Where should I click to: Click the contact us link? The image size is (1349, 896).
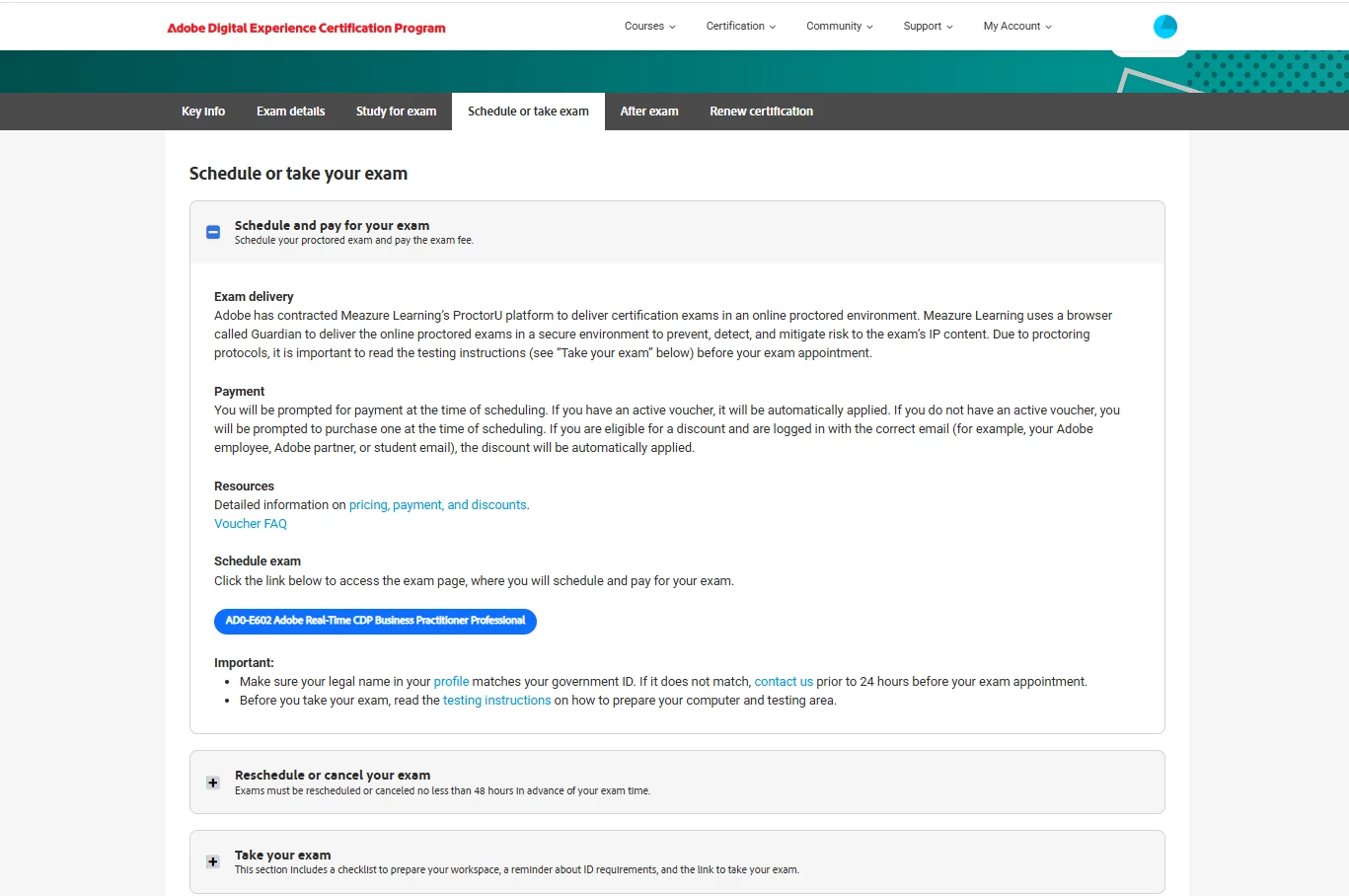784,682
